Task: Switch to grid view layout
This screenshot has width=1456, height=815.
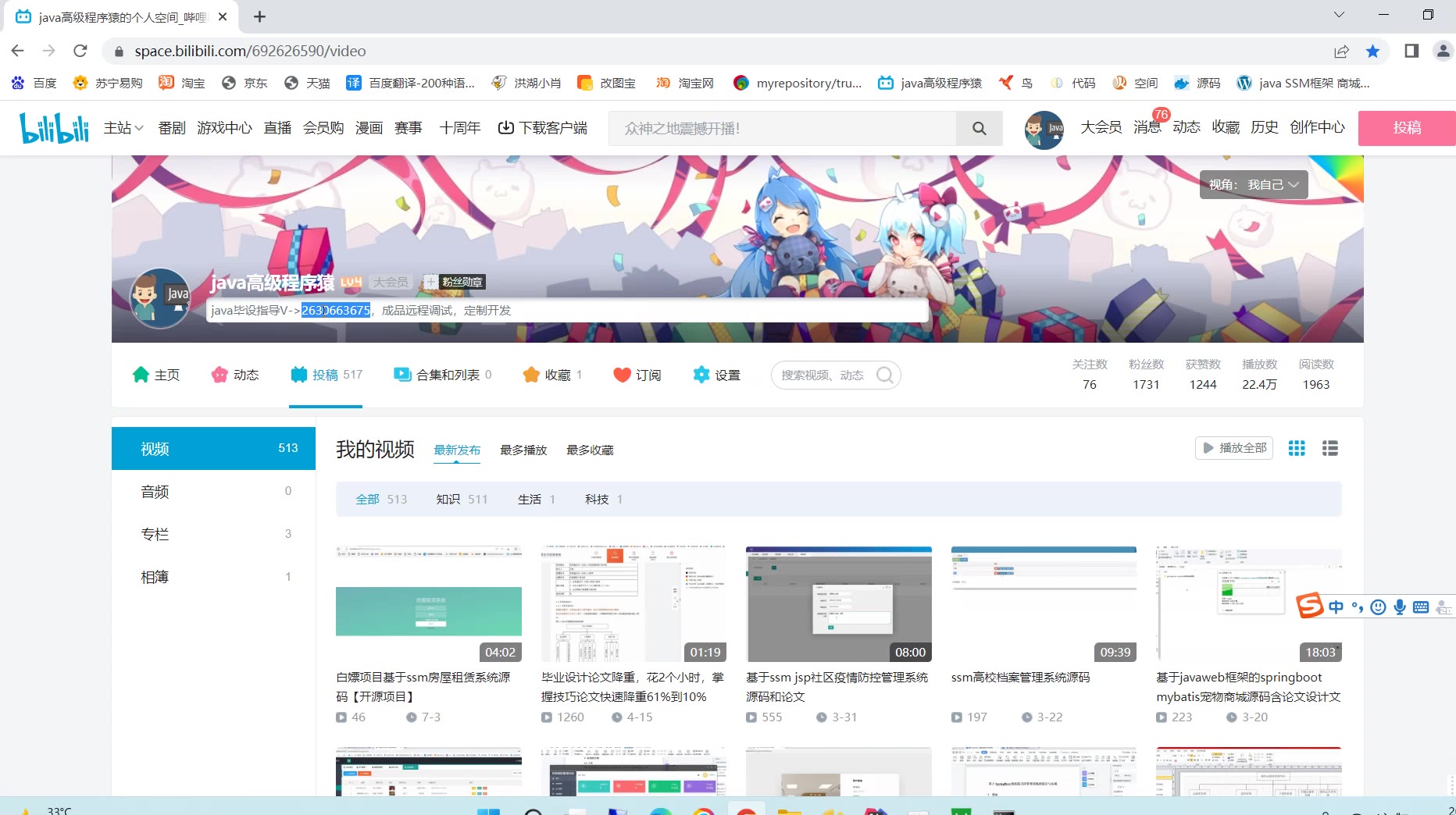Action: point(1297,448)
